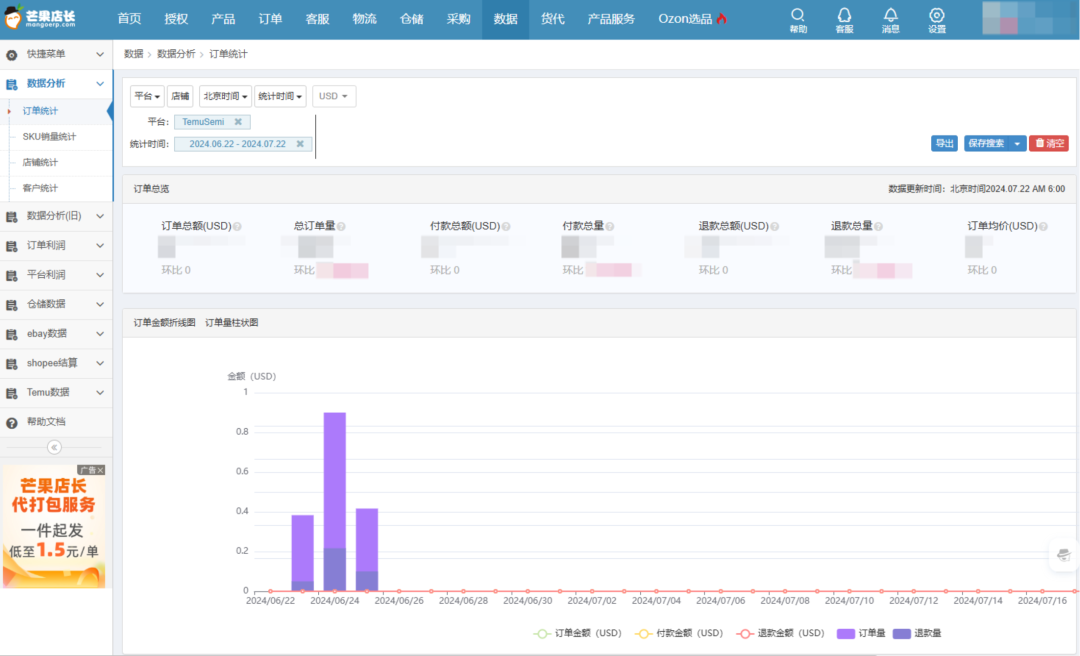
Task: Click the help icon beside 付款总额(USD)
Action: tap(506, 226)
